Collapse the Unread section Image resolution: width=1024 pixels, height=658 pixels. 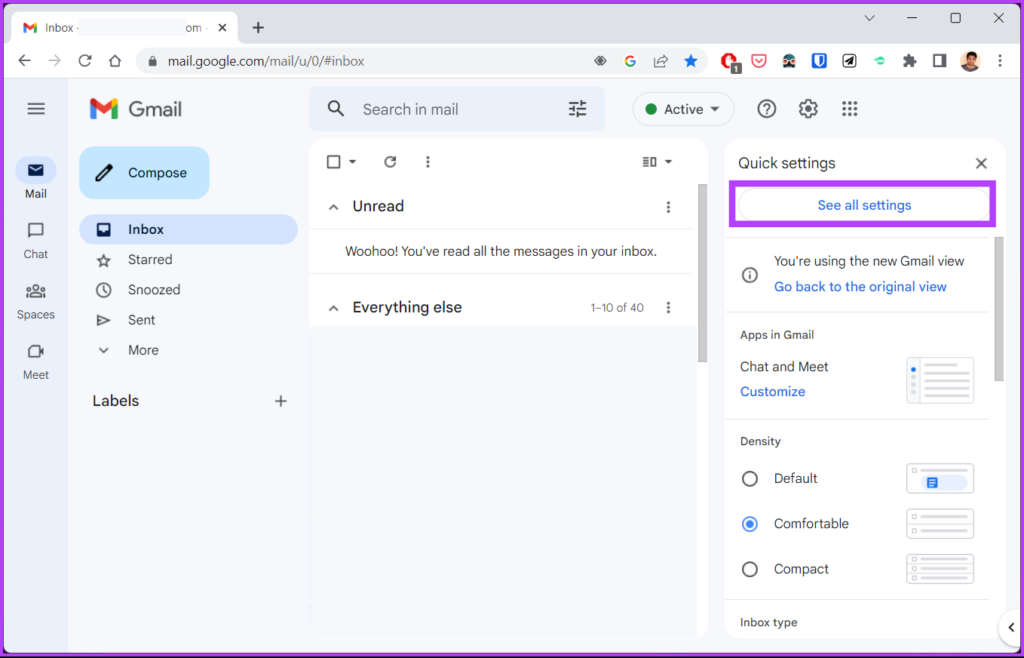334,207
